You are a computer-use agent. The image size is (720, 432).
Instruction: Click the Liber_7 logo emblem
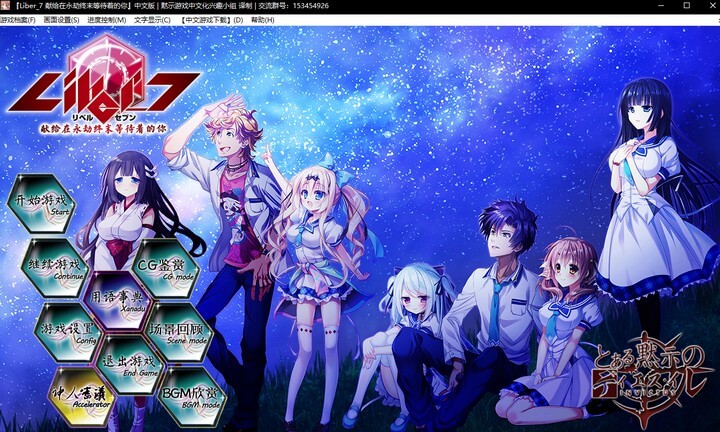coord(104,86)
